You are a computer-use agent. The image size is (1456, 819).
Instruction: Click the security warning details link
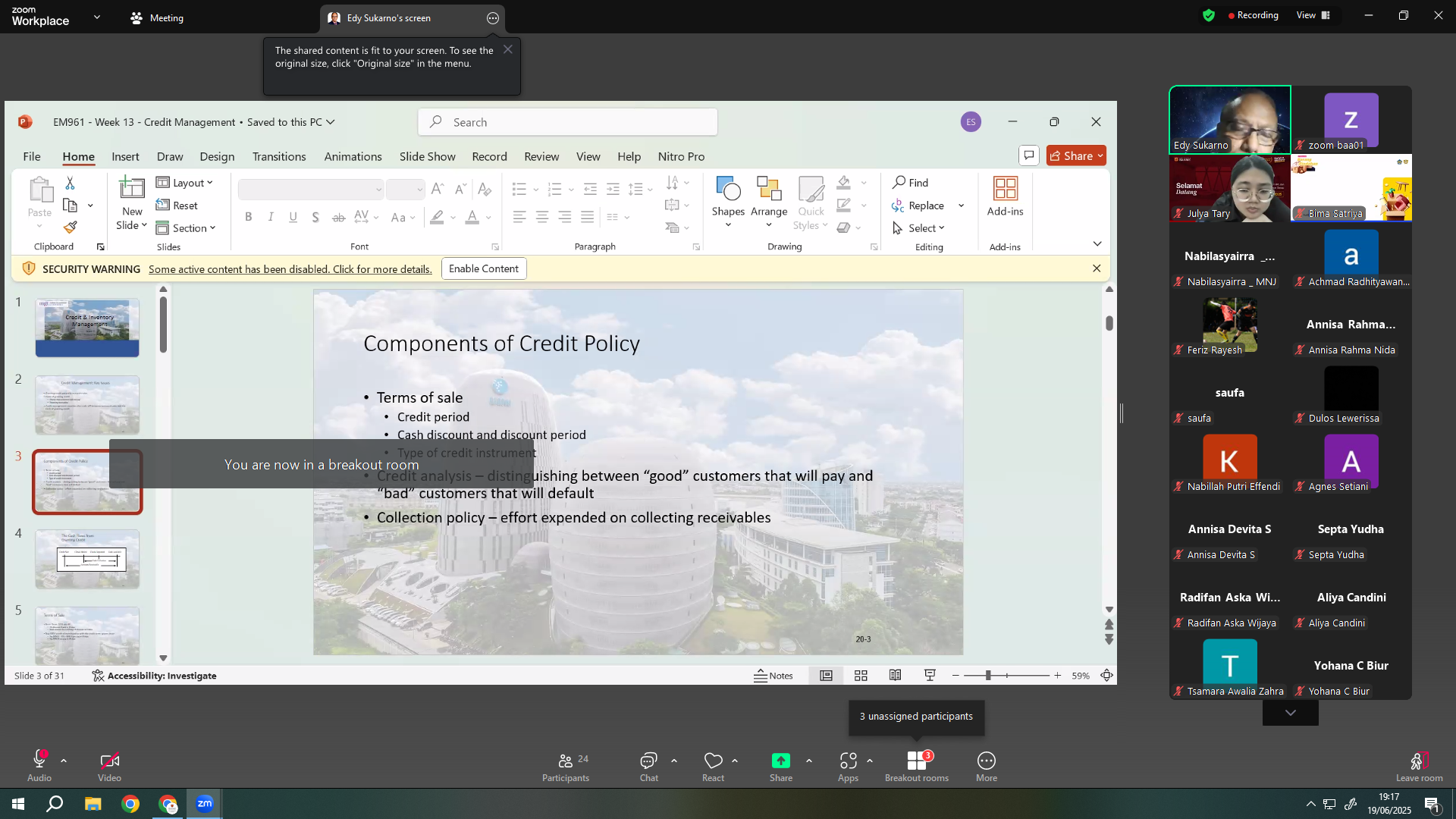tap(290, 269)
